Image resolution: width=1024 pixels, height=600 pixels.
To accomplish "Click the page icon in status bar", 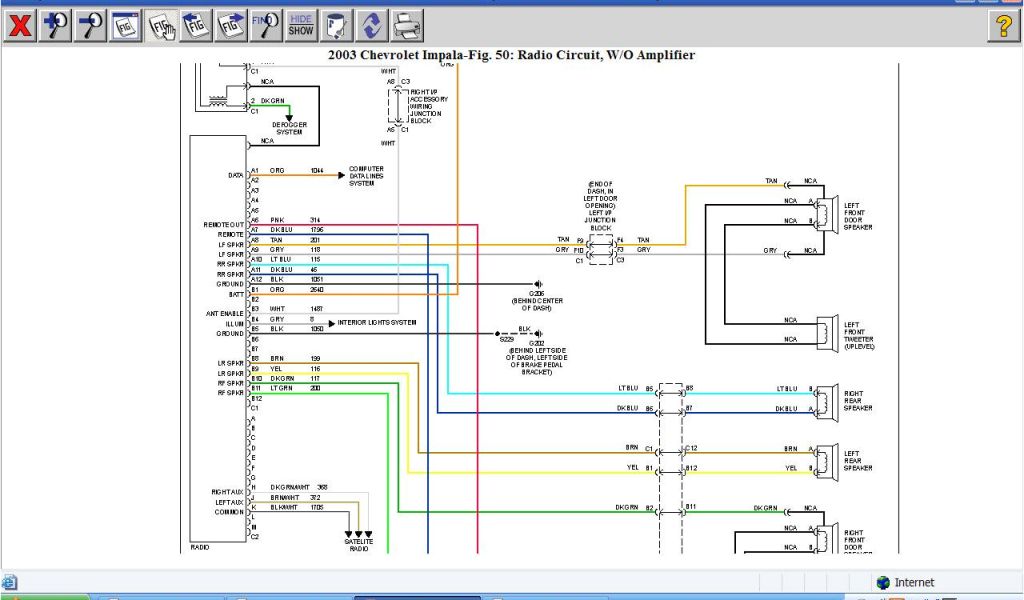I will pos(10,582).
